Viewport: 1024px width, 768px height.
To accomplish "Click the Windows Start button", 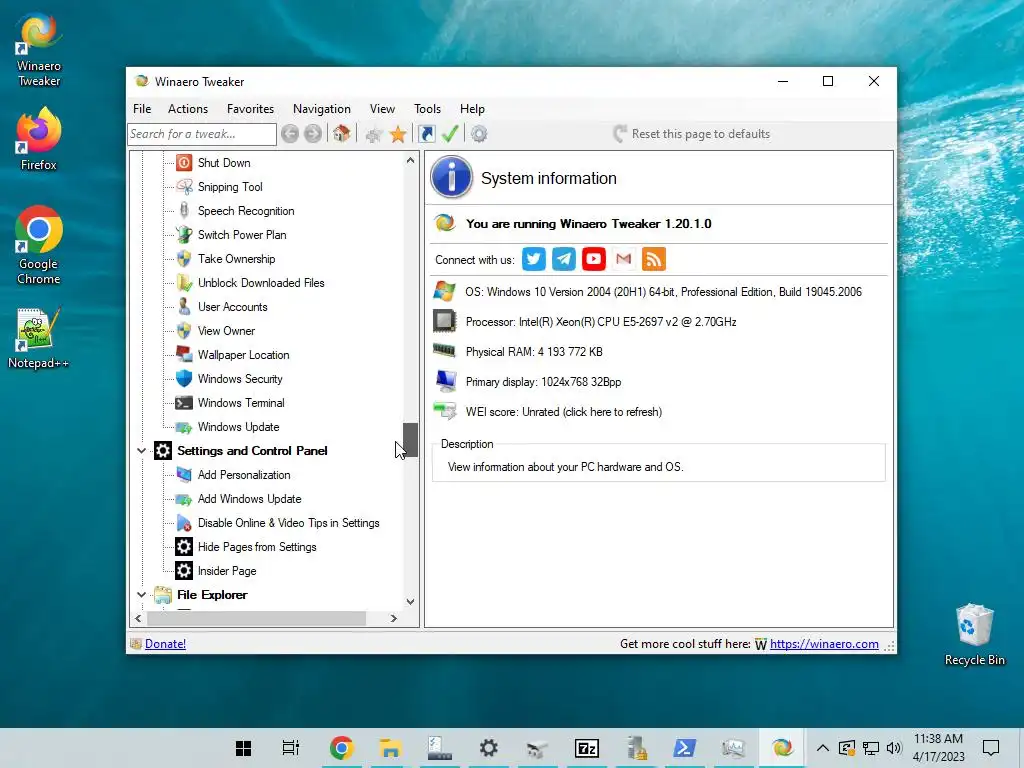I will 244,748.
